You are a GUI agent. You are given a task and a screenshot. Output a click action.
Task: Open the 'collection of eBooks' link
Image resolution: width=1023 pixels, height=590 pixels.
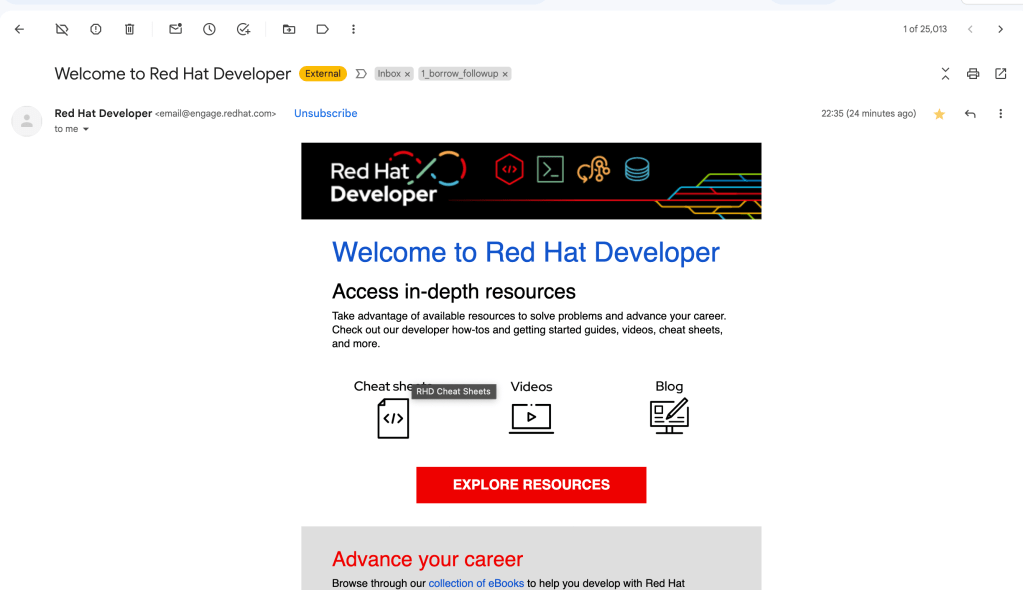pos(476,583)
